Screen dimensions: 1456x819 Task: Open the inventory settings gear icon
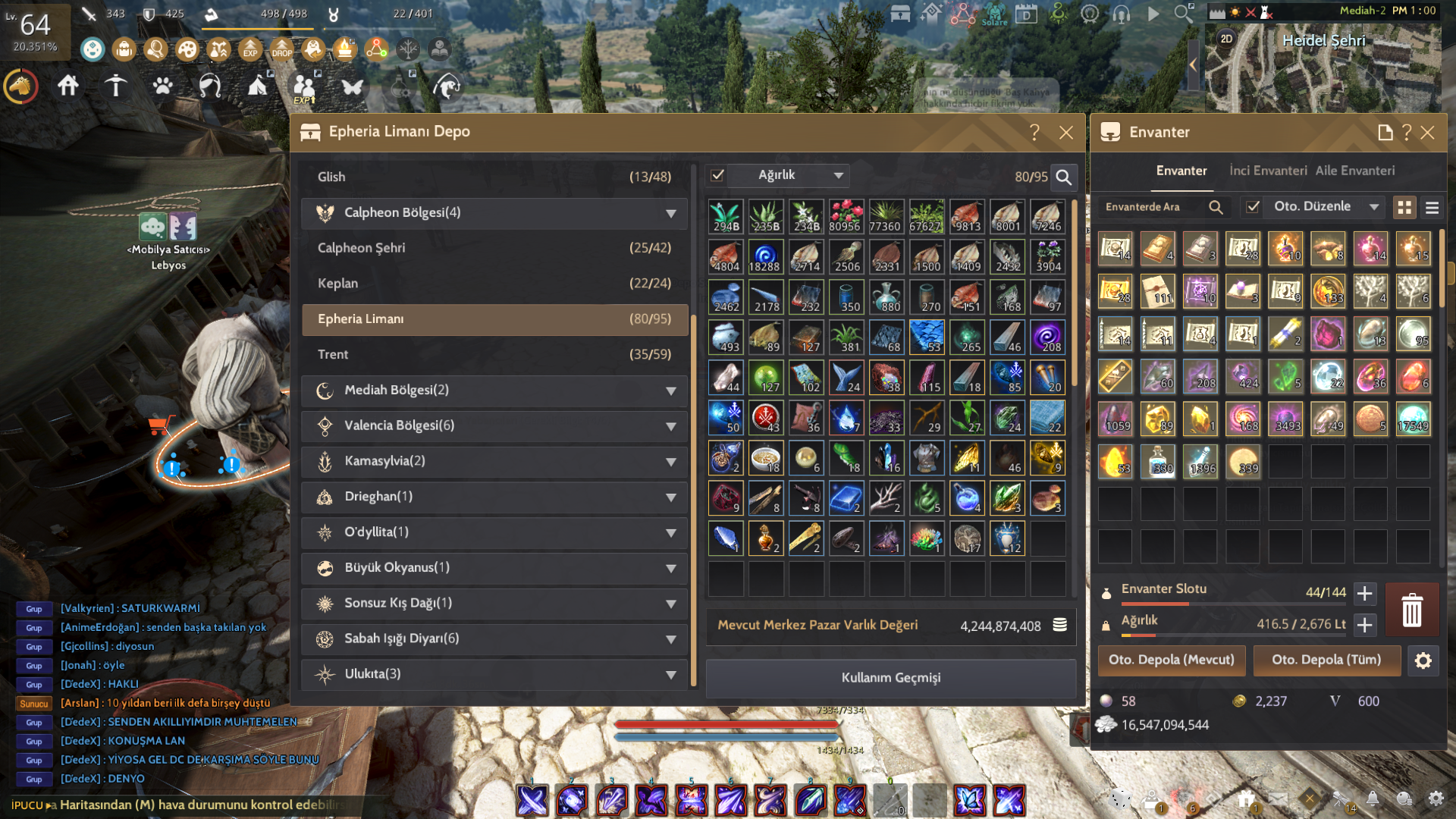1423,661
